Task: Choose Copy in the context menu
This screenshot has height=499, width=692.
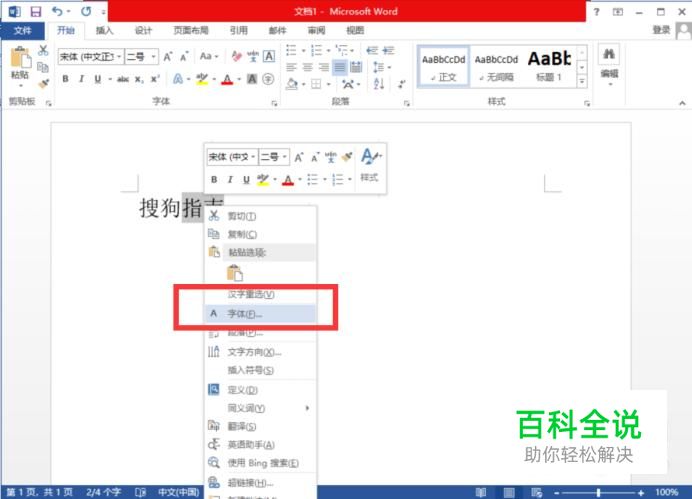Action: [x=260, y=234]
